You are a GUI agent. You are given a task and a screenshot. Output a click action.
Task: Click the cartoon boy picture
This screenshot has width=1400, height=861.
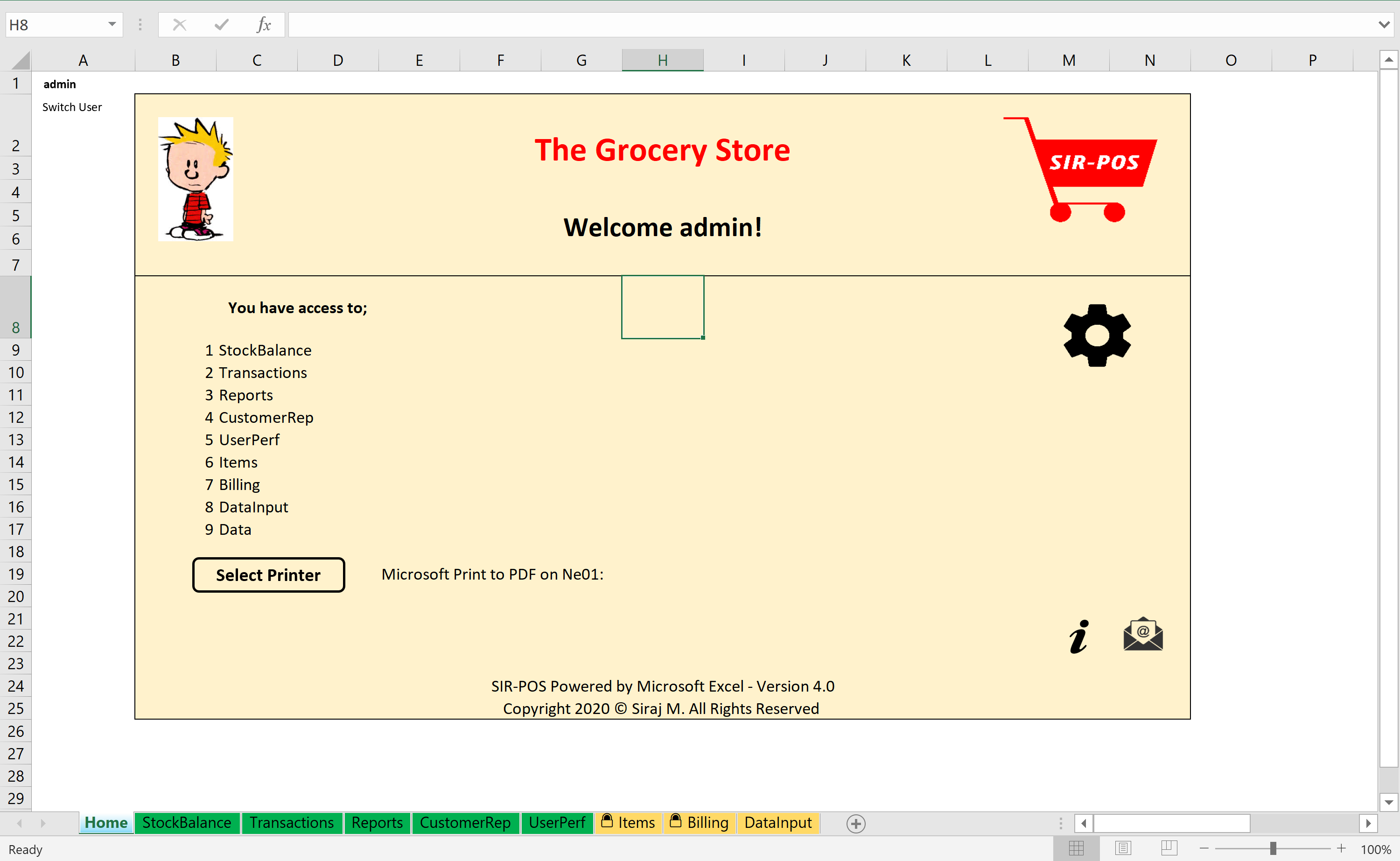[x=195, y=179]
